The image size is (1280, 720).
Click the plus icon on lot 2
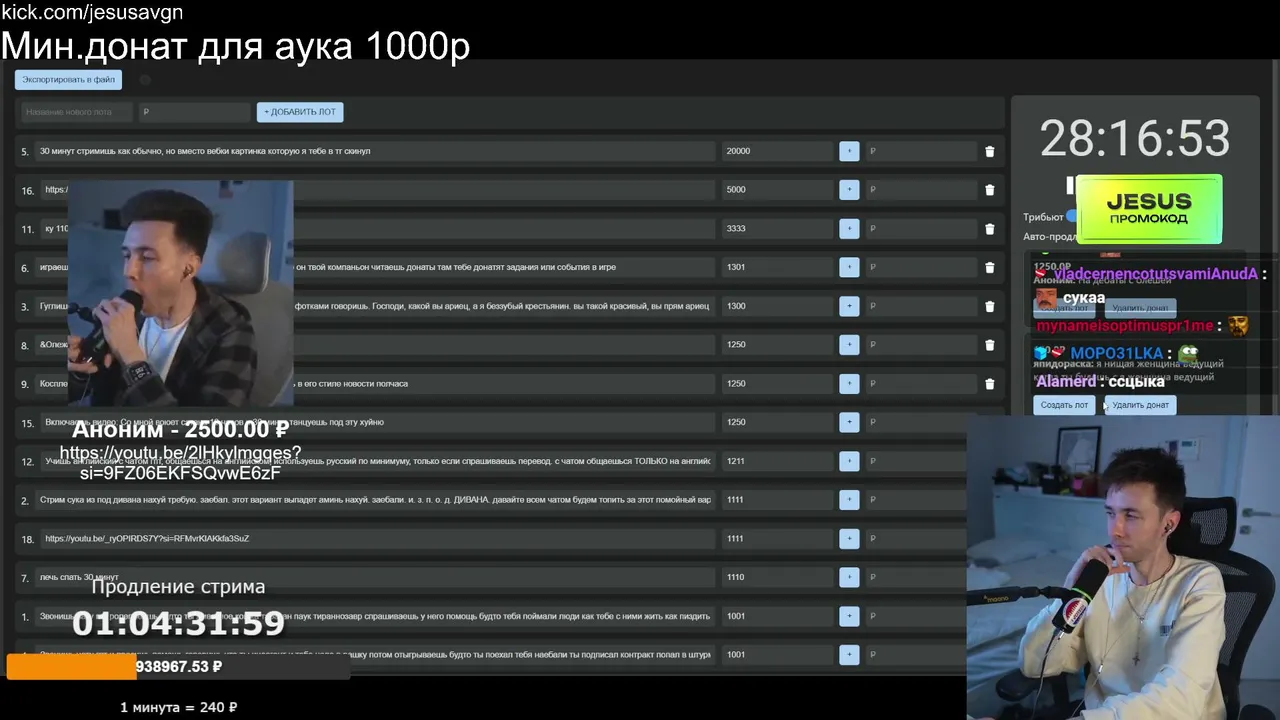pyautogui.click(x=849, y=500)
